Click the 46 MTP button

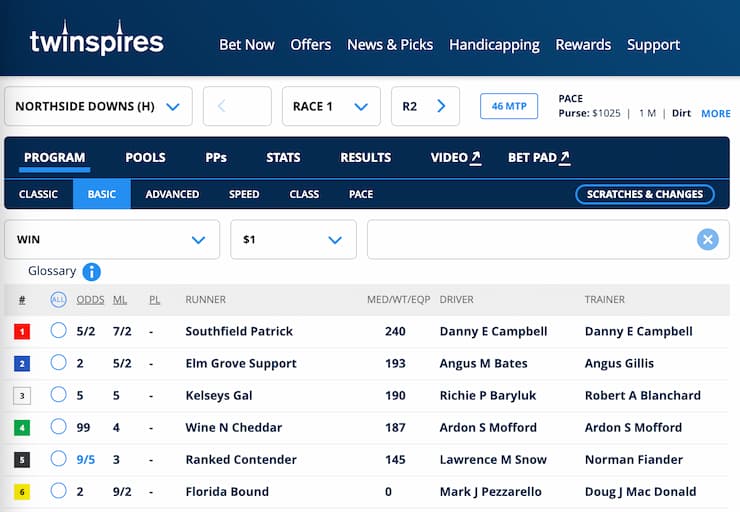[x=509, y=106]
